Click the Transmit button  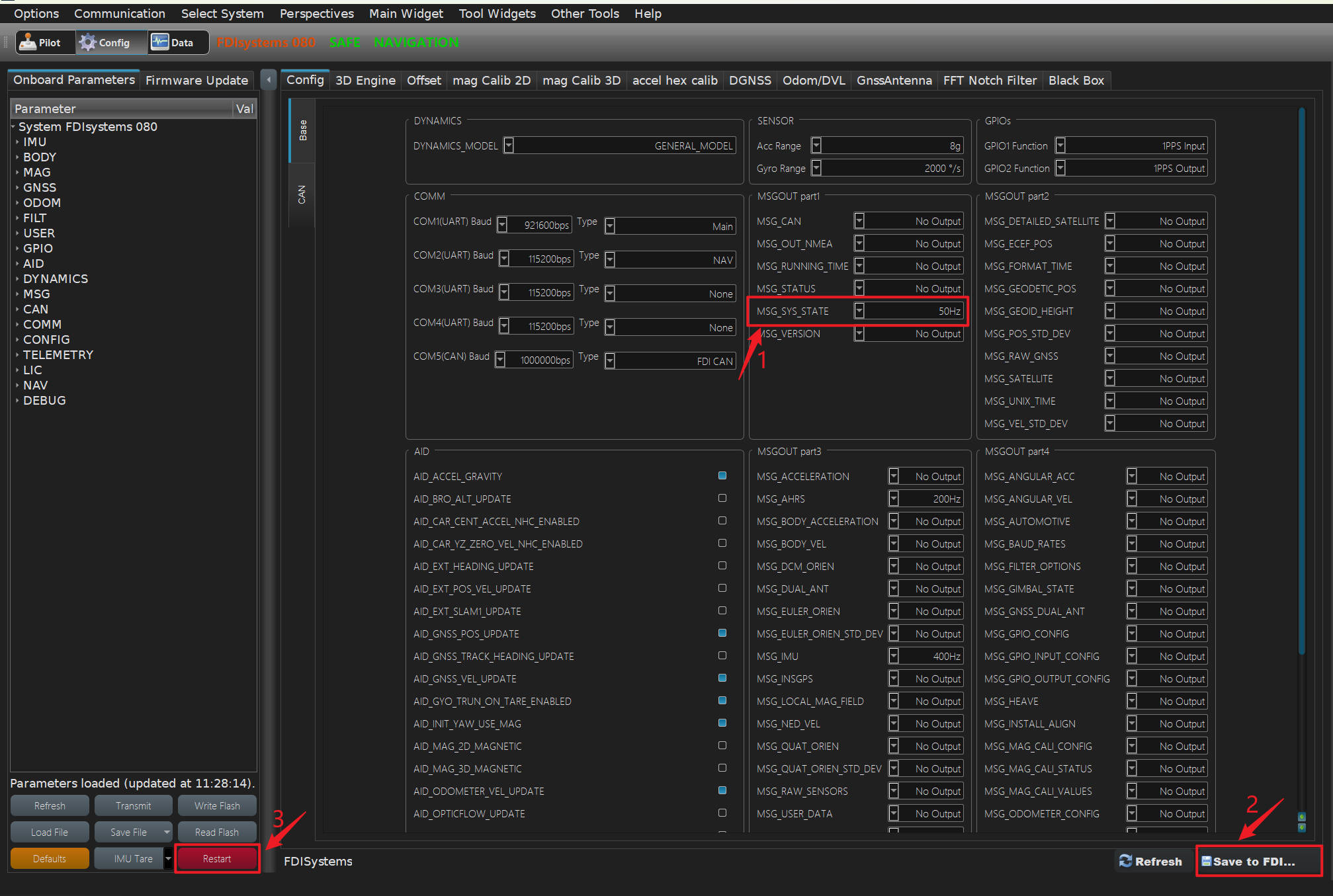(x=134, y=805)
